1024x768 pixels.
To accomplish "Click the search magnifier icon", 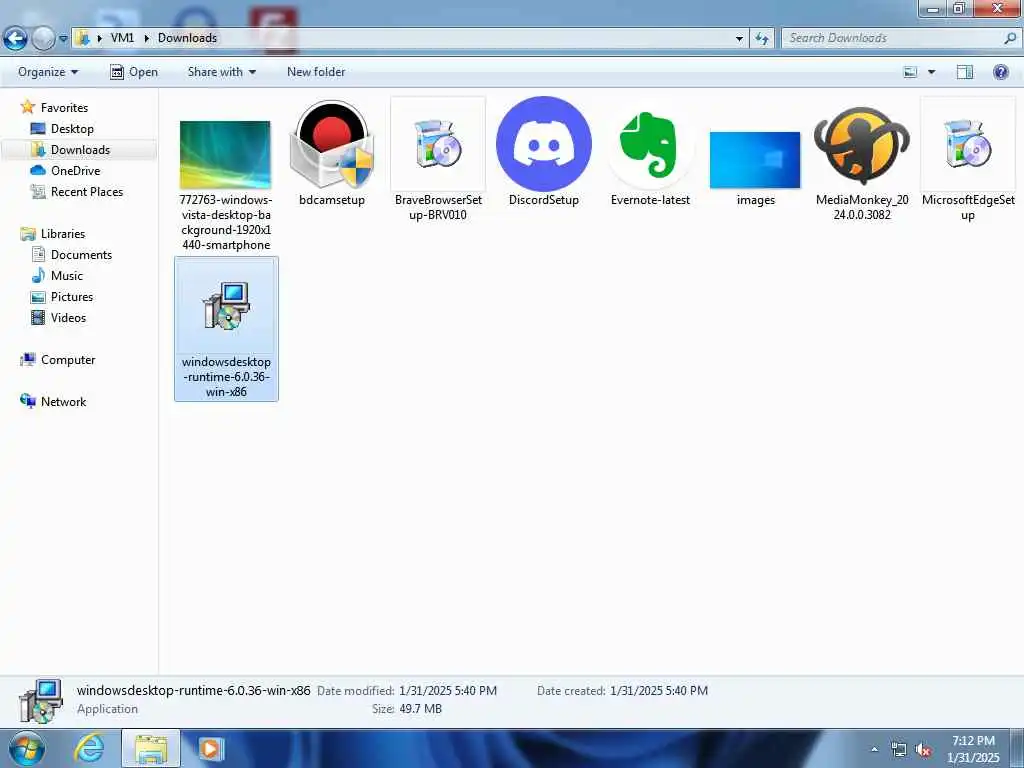I will click(x=1010, y=39).
